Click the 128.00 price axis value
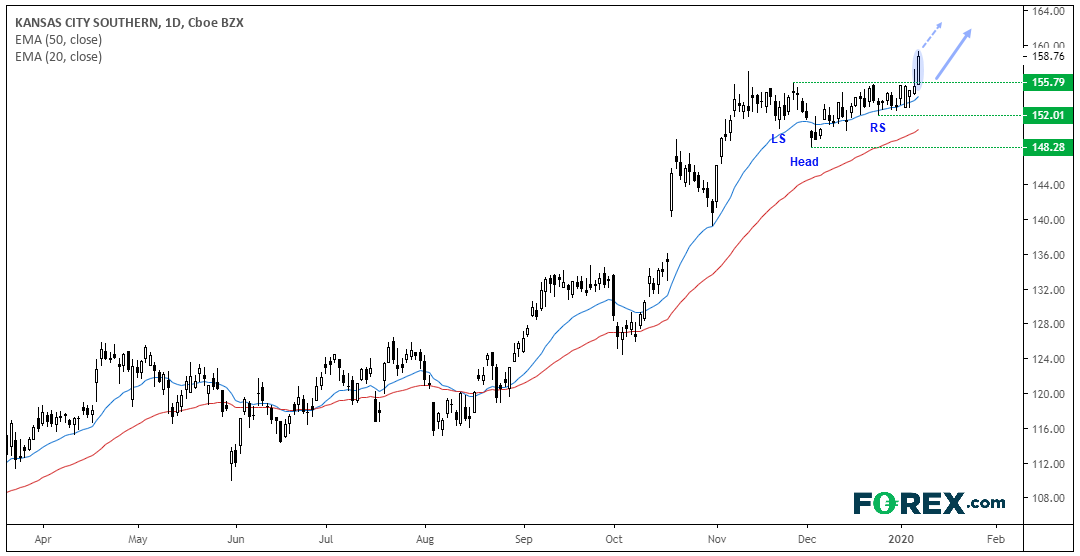Viewport: 1080px width, 556px height. [x=1048, y=324]
